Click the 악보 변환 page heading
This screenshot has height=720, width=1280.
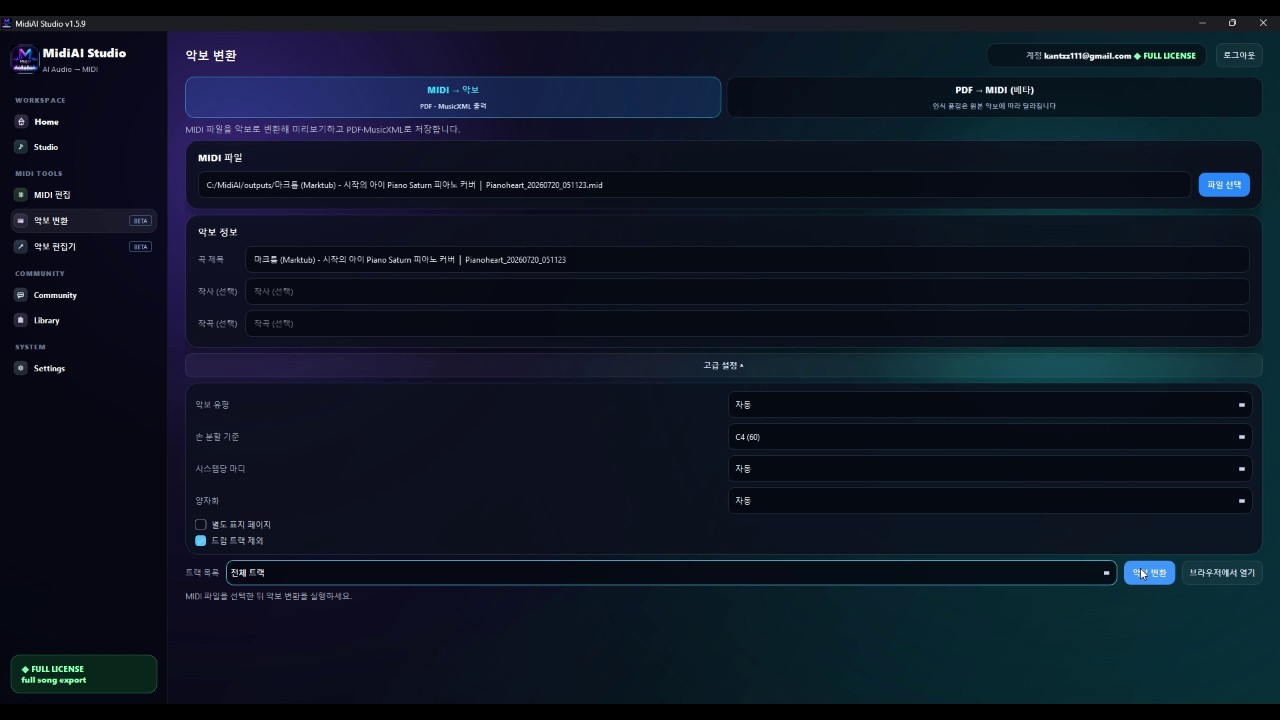pyautogui.click(x=211, y=56)
